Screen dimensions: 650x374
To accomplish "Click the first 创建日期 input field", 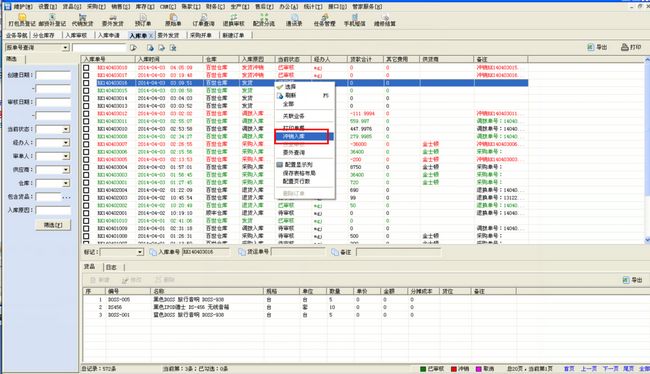I will point(53,75).
